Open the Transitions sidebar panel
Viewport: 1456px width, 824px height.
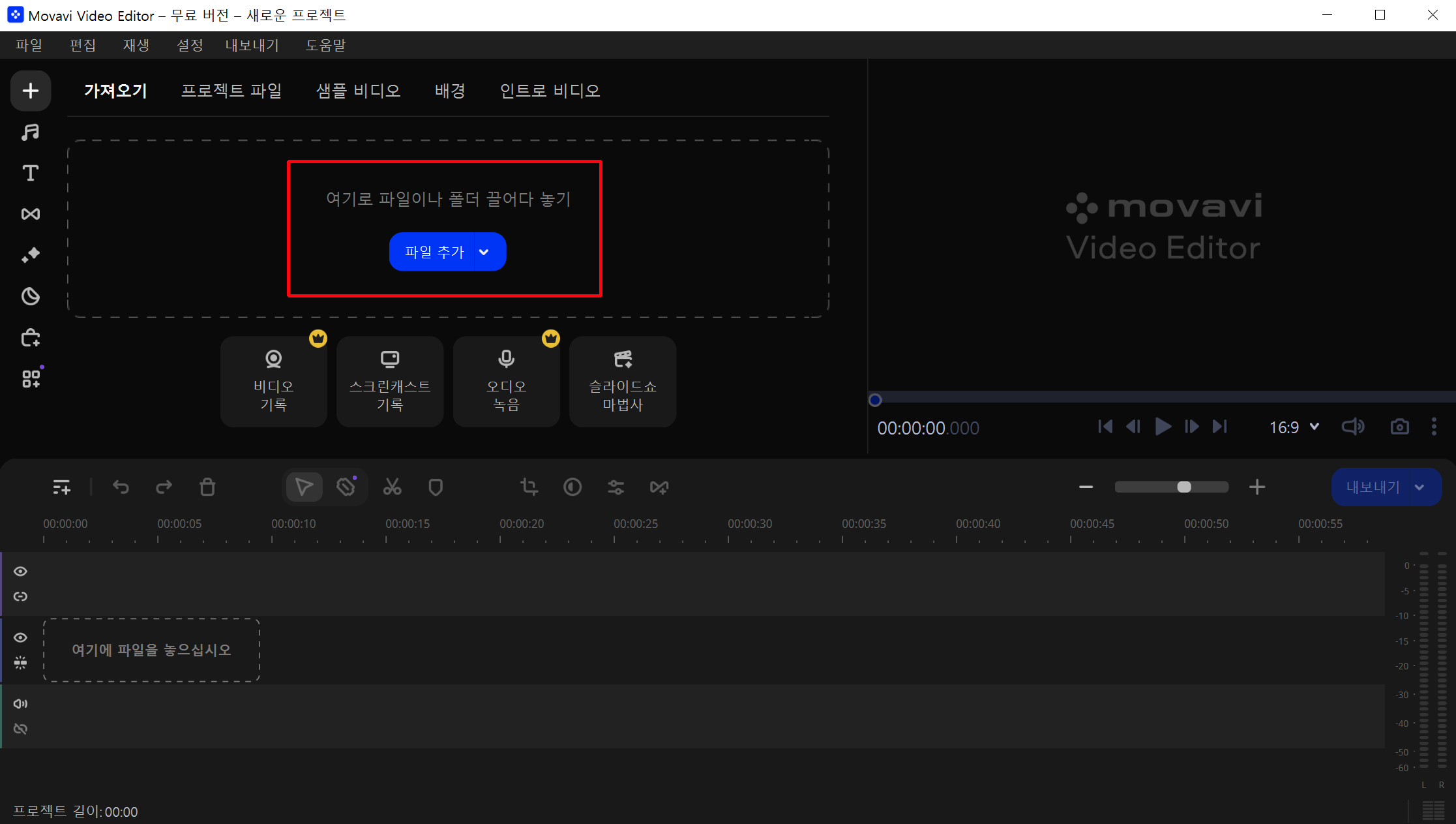30,214
